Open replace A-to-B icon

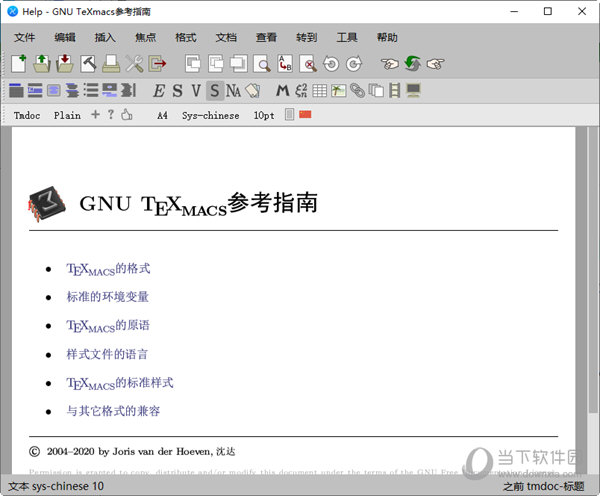click(285, 64)
